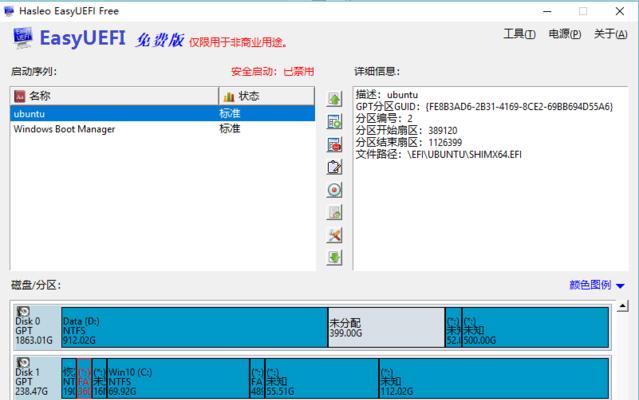Click the 颜色图例 link text
Viewport: 639px width, 400px height.
coord(590,285)
